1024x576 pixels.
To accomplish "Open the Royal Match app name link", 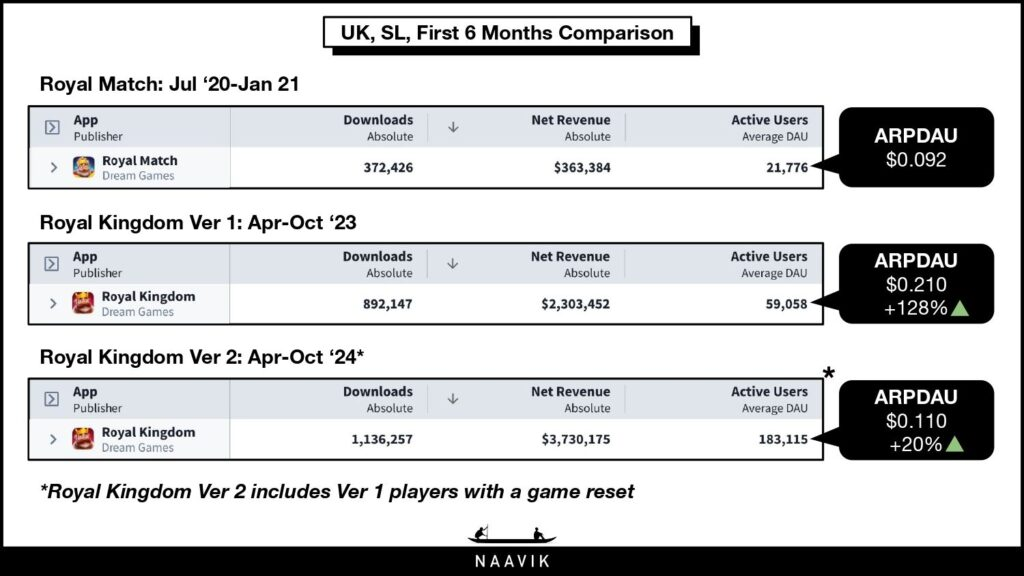I will point(140,161).
